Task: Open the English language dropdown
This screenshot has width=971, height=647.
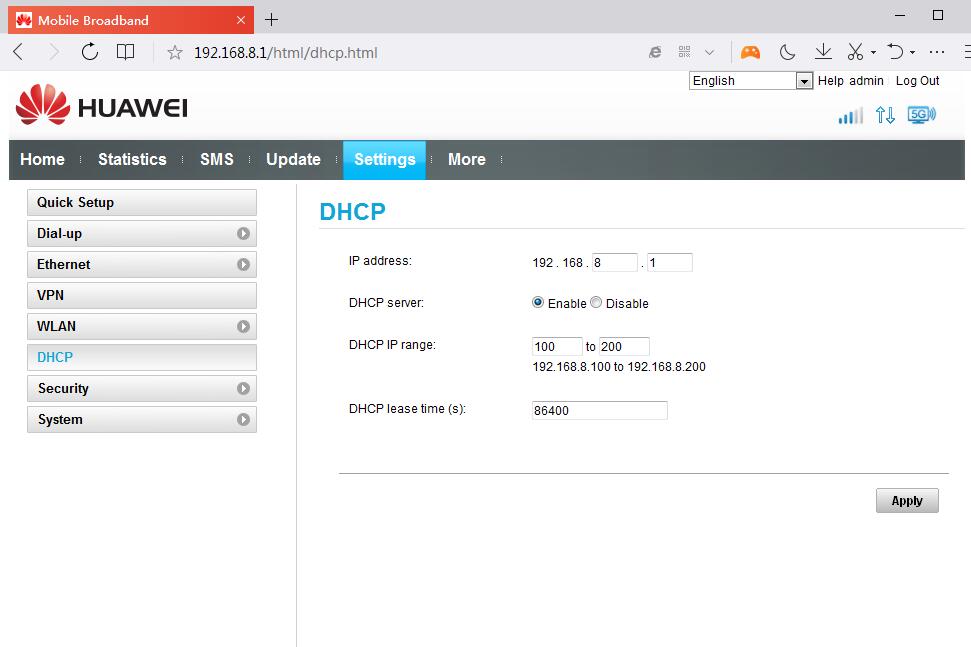Action: click(x=750, y=81)
